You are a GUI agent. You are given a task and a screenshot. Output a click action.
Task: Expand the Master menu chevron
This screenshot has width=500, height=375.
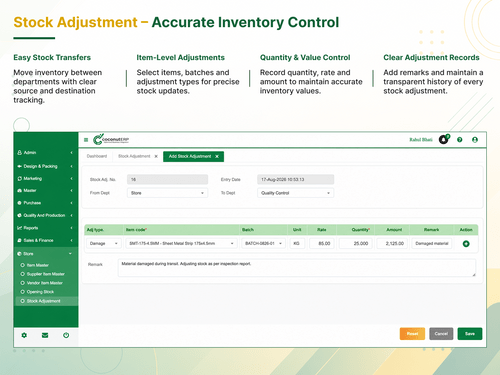(x=71, y=191)
